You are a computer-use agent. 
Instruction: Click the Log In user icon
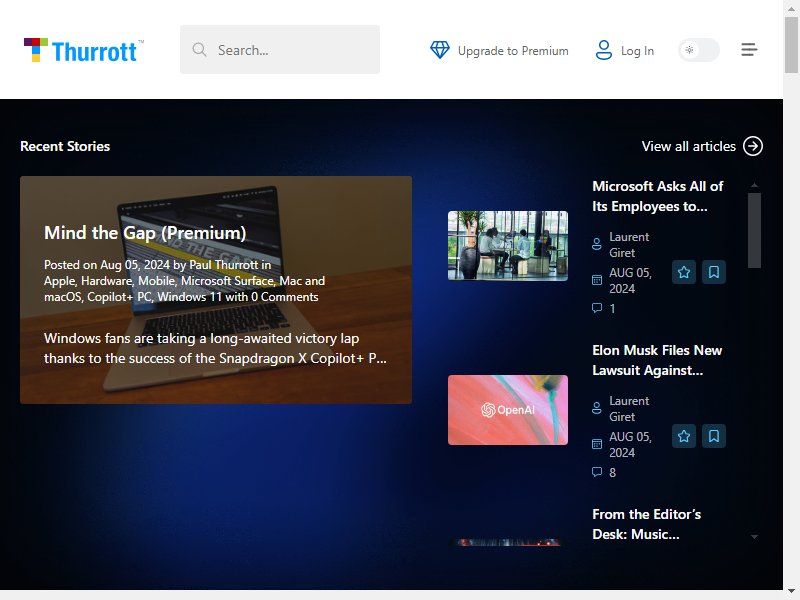(604, 50)
